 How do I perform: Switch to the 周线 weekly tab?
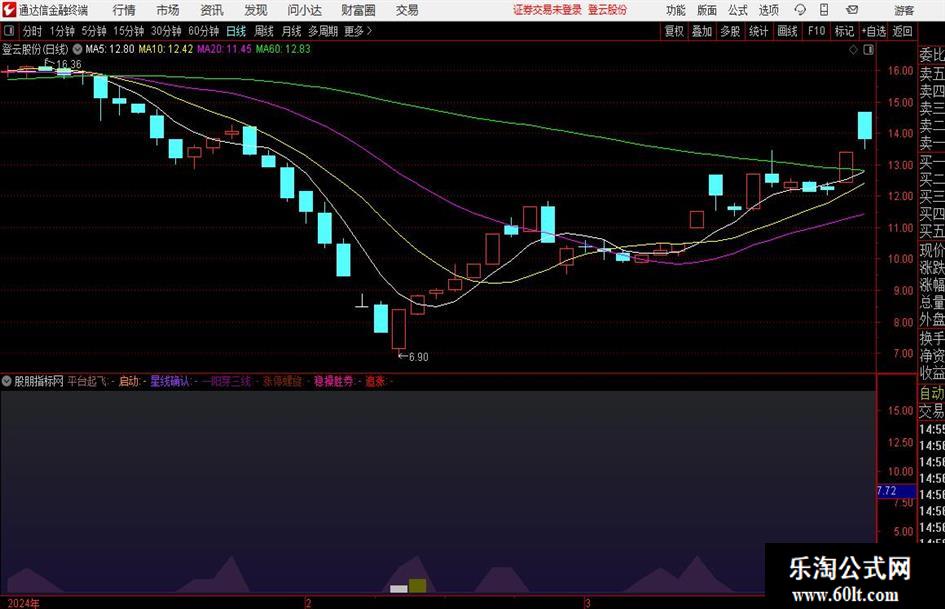coord(264,31)
